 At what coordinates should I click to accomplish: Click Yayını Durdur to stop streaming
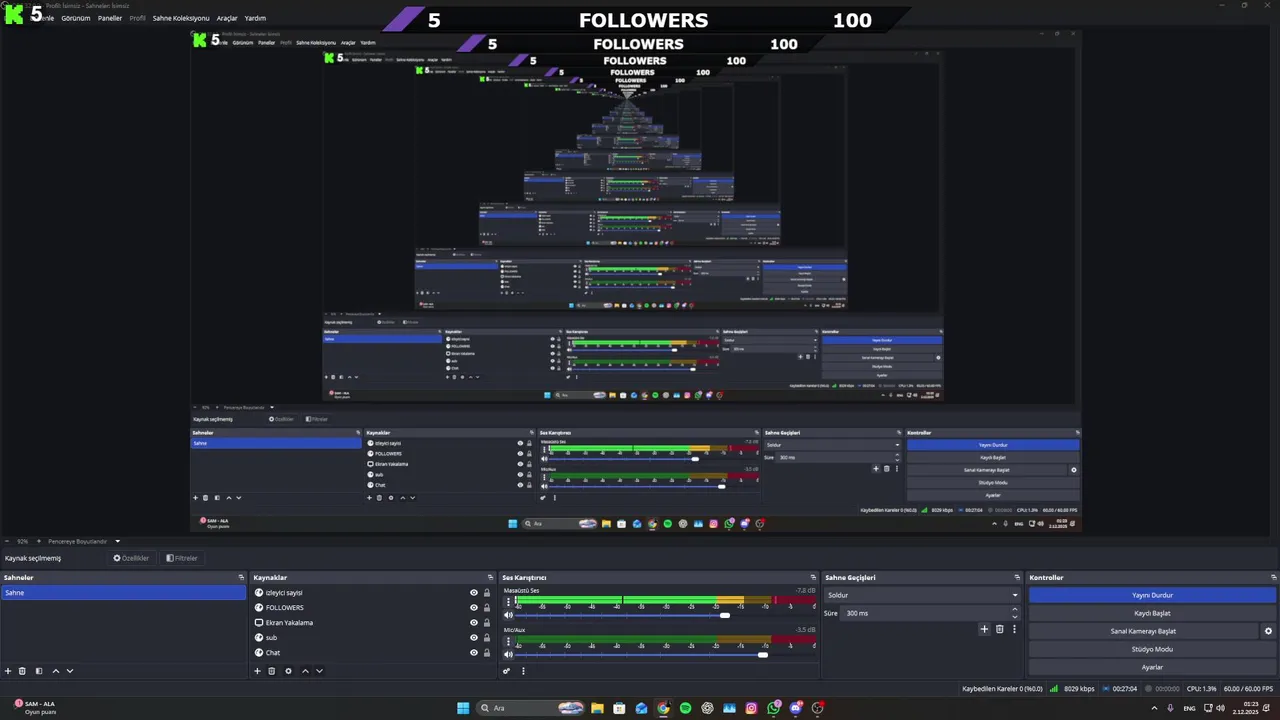click(1152, 595)
